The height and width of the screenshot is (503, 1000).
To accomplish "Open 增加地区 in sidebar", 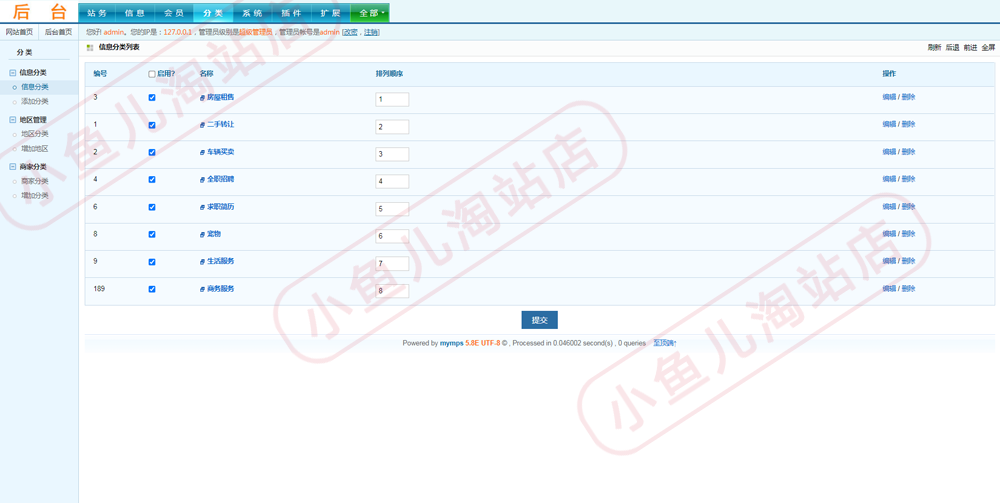I will coord(34,149).
